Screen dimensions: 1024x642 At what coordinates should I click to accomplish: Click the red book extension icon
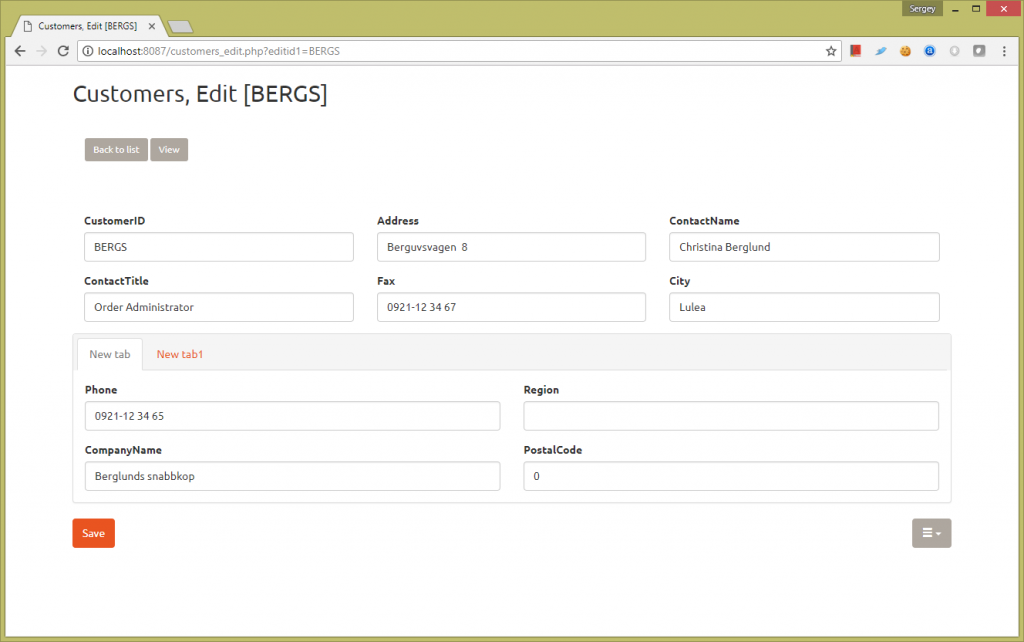click(x=855, y=50)
